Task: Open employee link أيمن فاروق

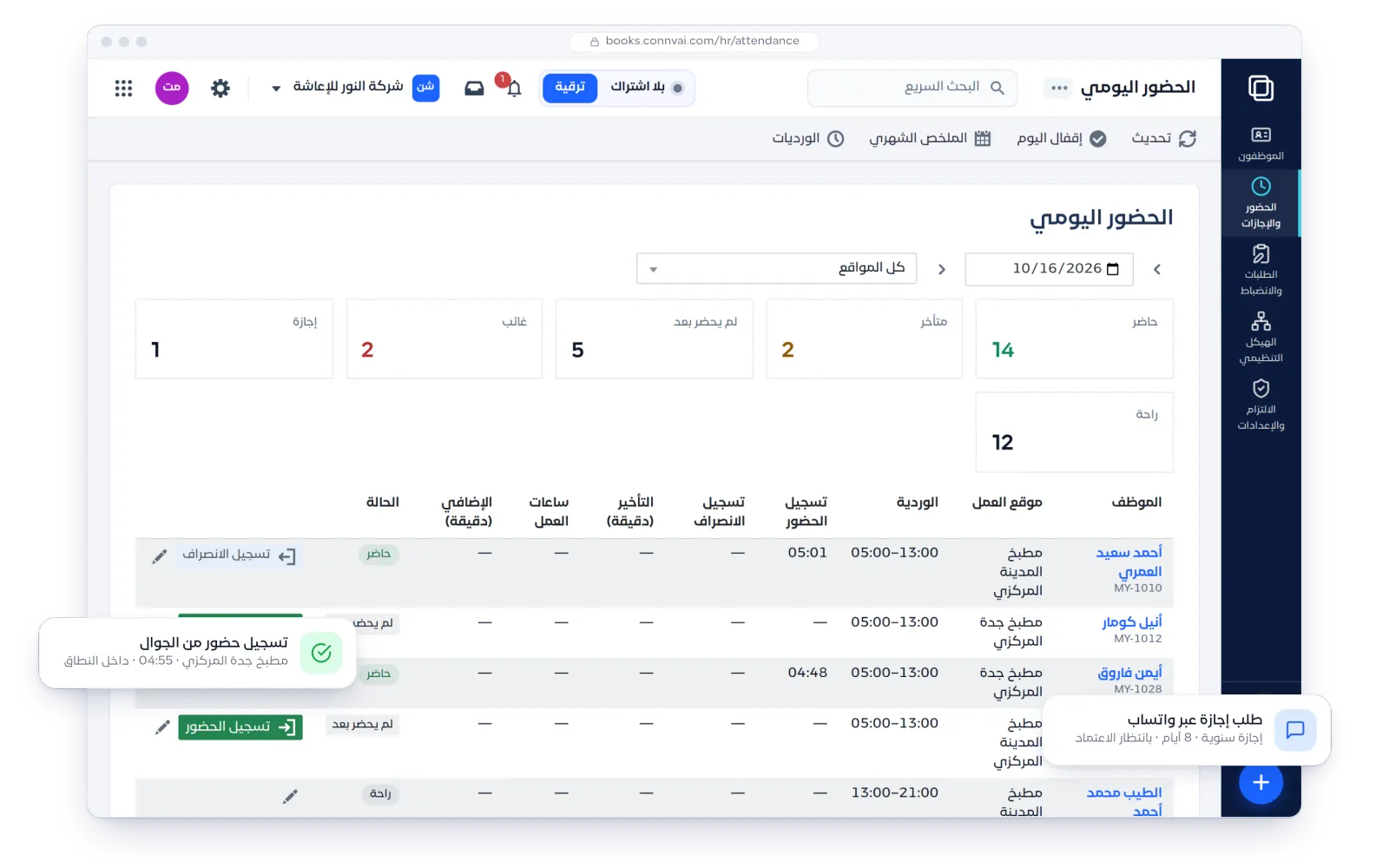Action: coord(1129,673)
